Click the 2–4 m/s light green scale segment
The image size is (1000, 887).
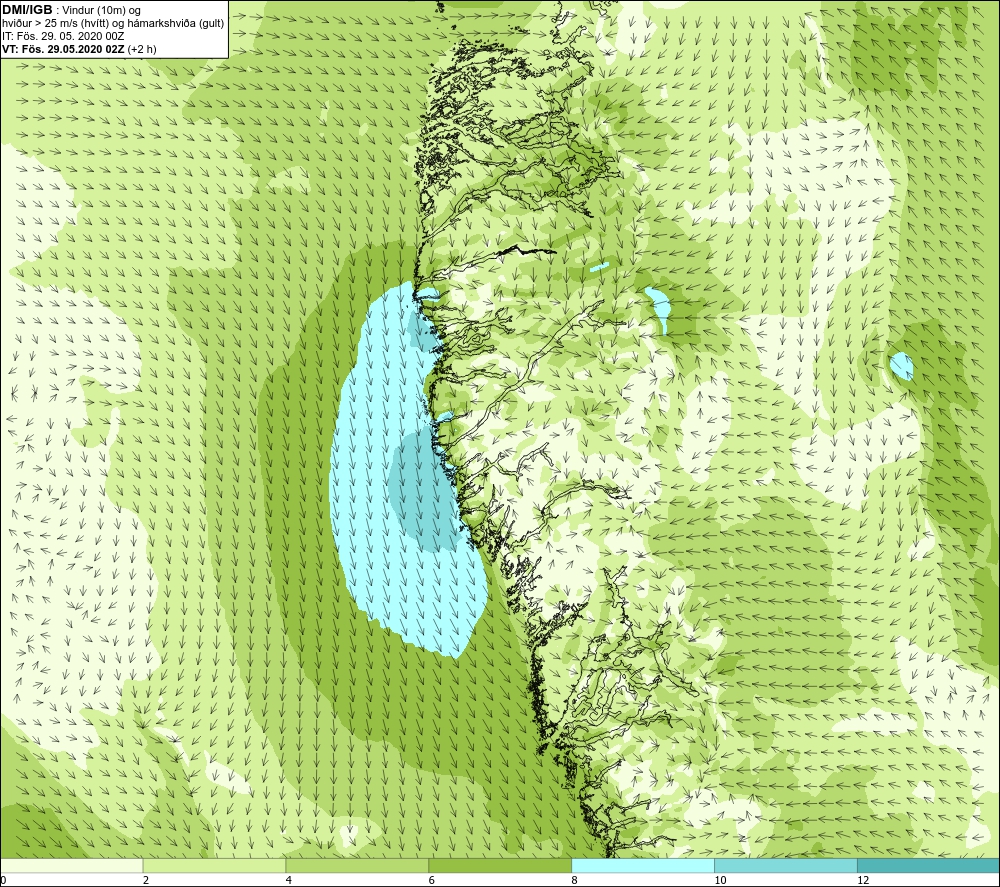[x=214, y=865]
